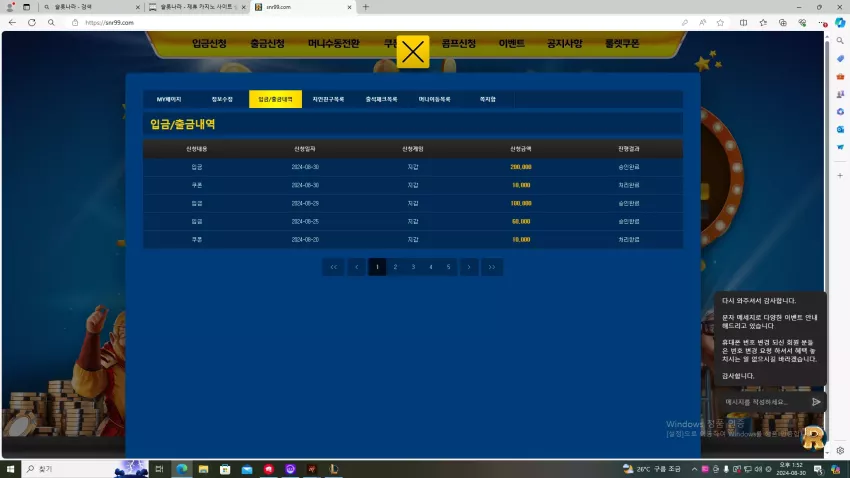The width and height of the screenshot is (850, 478).
Task: Go back with the browser arrow
Action: click(12, 23)
